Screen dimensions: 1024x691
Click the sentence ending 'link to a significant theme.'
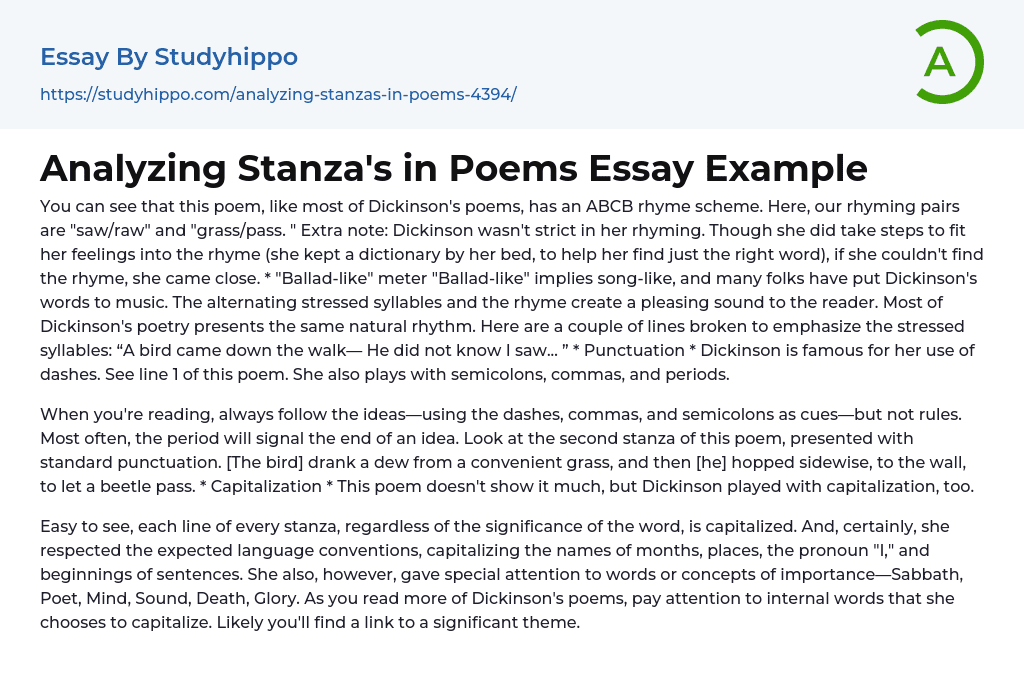click(x=439, y=622)
